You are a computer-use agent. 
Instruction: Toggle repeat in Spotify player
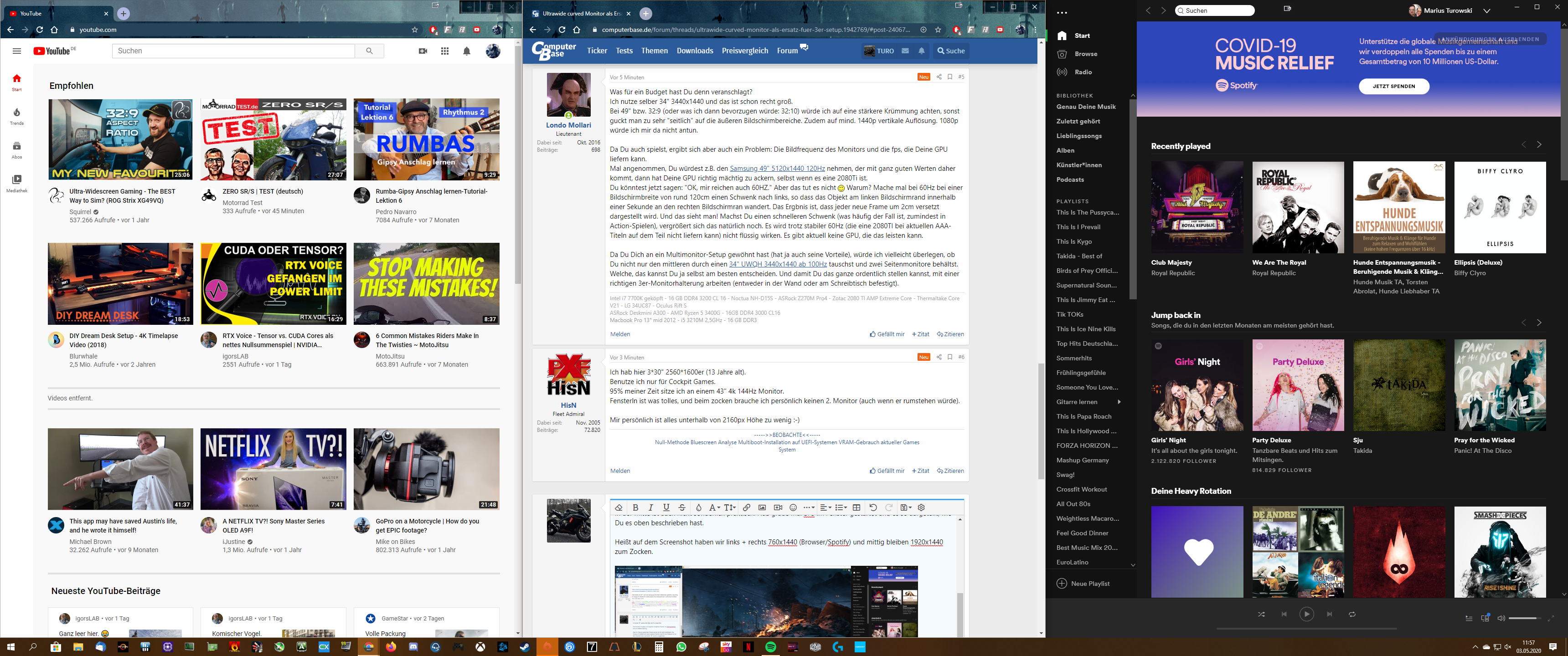pyautogui.click(x=1352, y=615)
